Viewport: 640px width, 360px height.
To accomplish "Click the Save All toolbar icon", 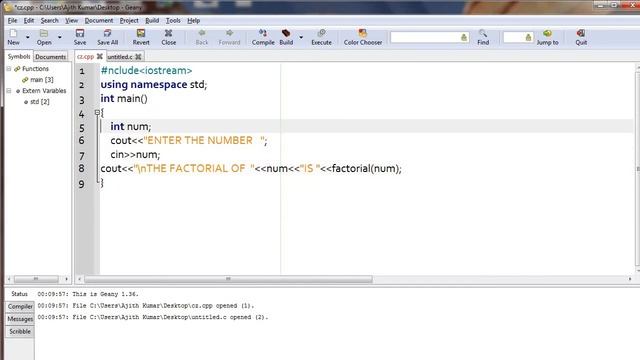I will [x=107, y=37].
